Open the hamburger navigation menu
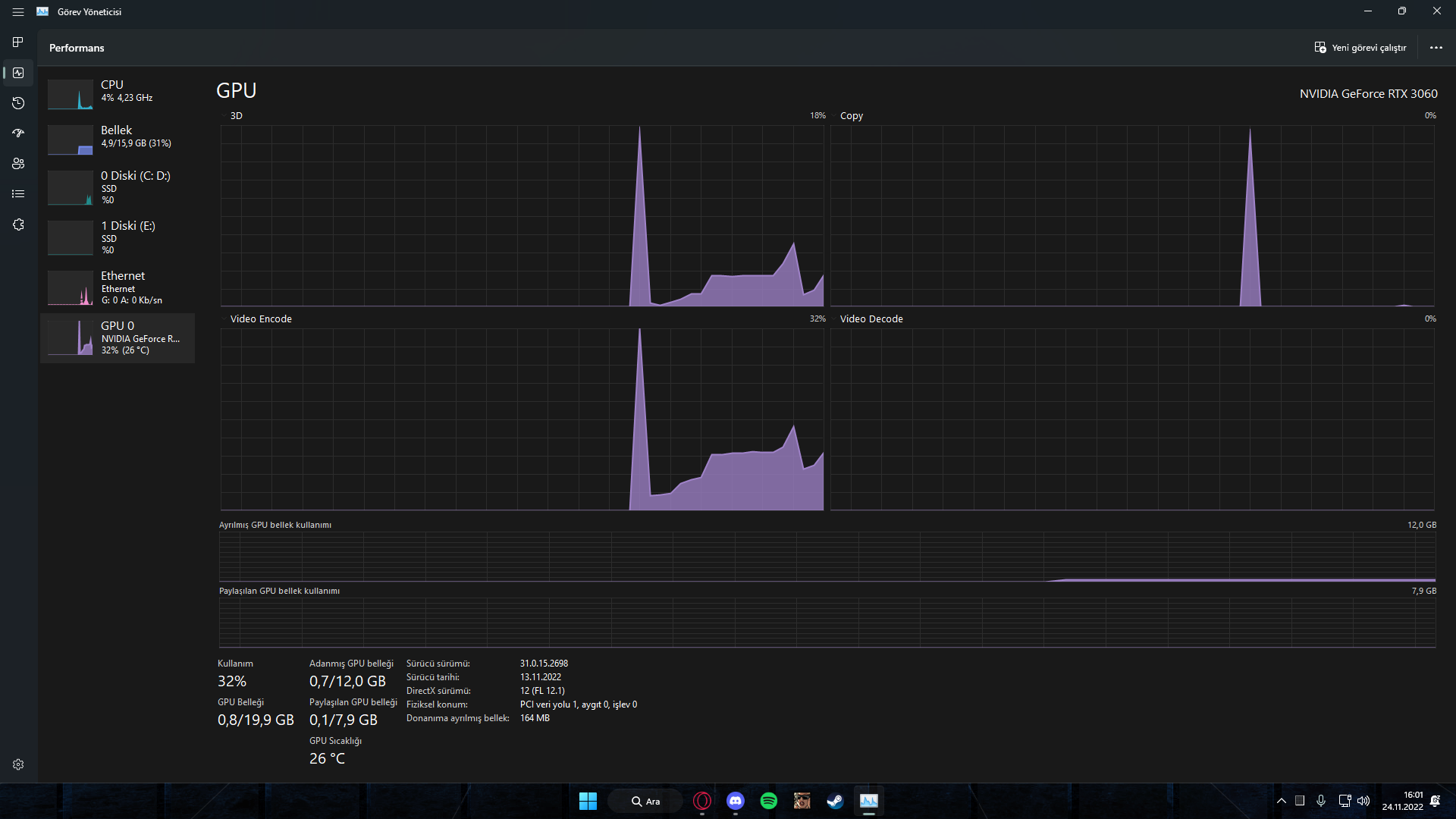1456x819 pixels. (x=18, y=12)
